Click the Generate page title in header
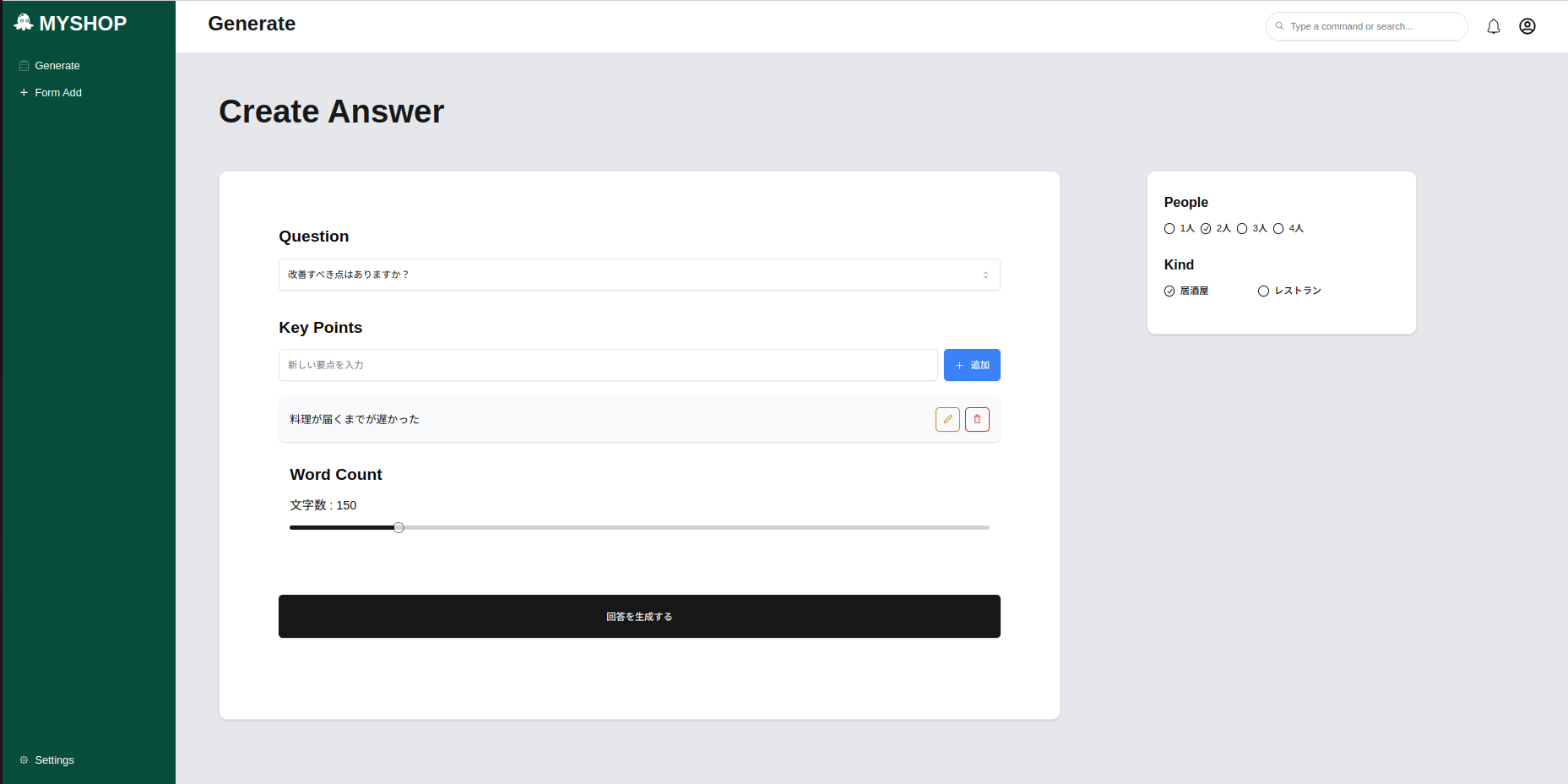Screen dimensions: 1568x784 coord(252,24)
